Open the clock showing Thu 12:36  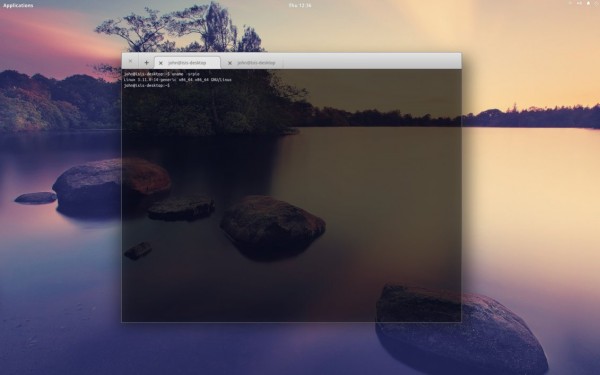coord(300,5)
